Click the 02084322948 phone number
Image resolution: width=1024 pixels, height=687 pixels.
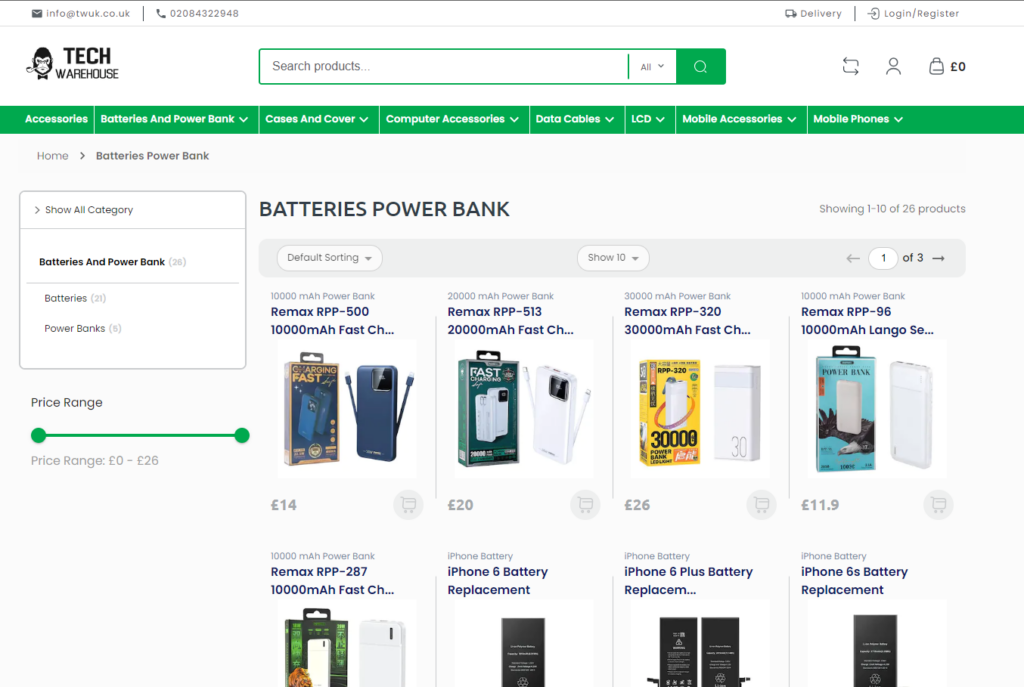(204, 13)
